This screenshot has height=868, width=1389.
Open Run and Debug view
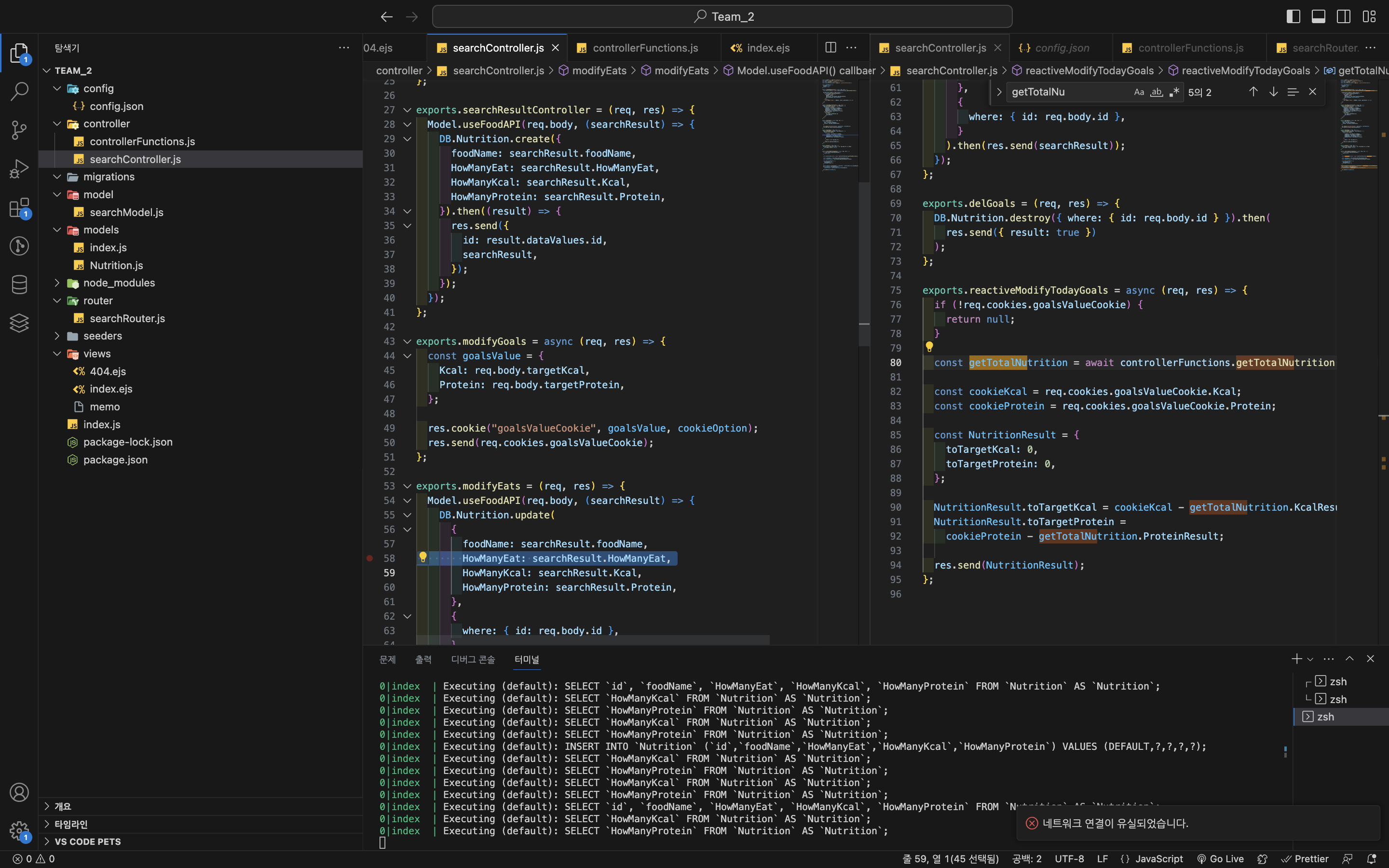coord(19,169)
